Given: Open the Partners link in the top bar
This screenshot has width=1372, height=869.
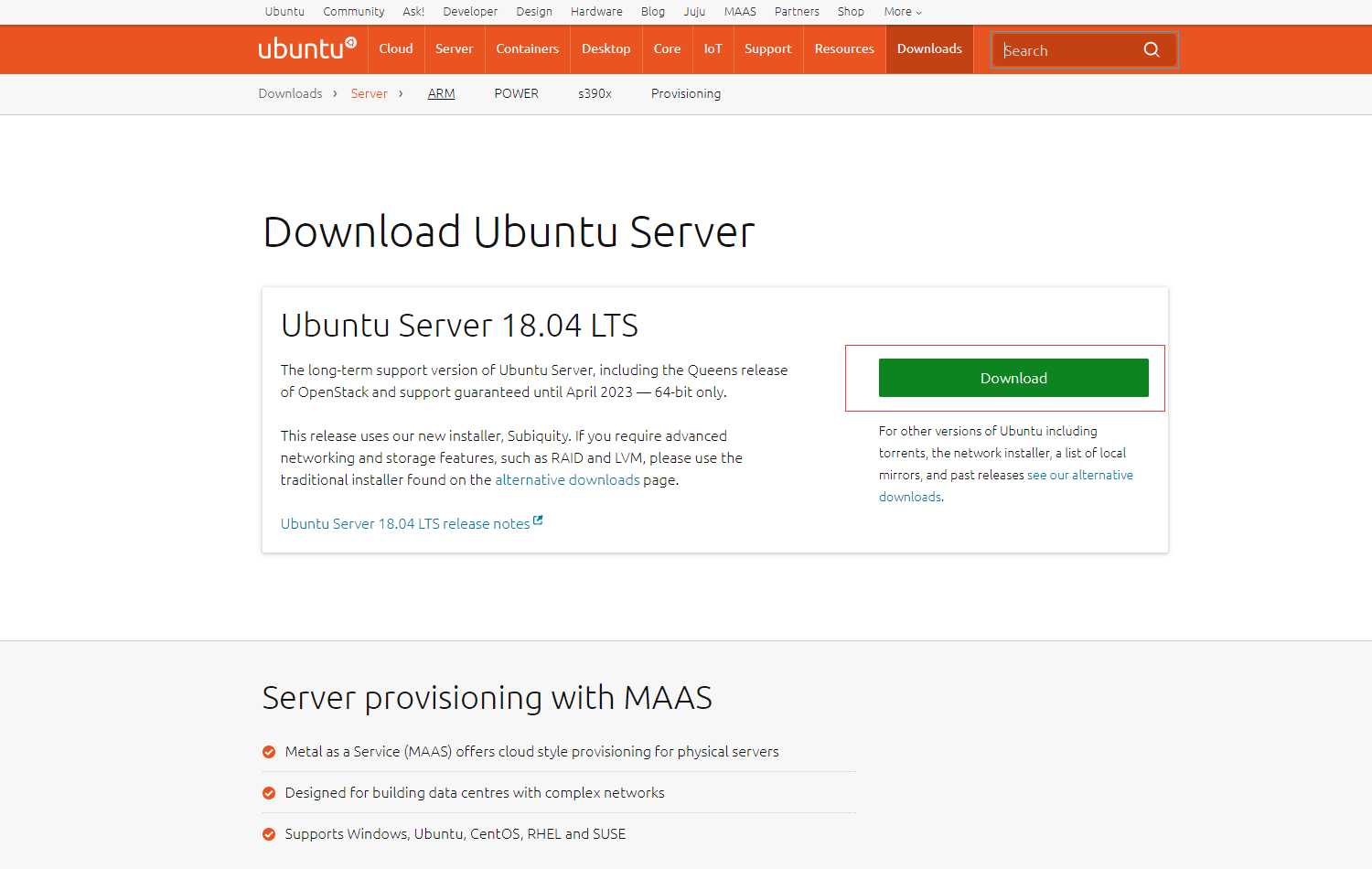Looking at the screenshot, I should coord(797,12).
